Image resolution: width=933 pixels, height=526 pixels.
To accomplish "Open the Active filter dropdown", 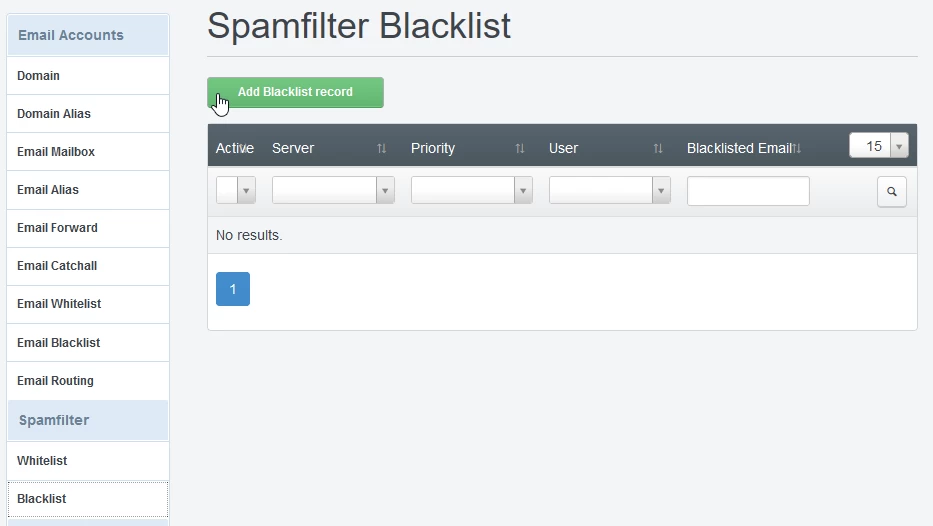I will [236, 191].
